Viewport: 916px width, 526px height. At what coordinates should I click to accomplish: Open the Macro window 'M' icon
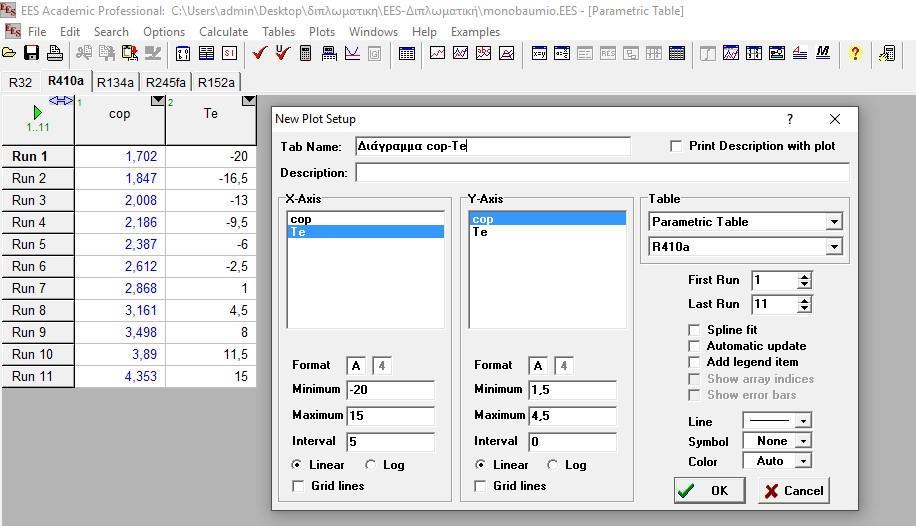(x=823, y=53)
